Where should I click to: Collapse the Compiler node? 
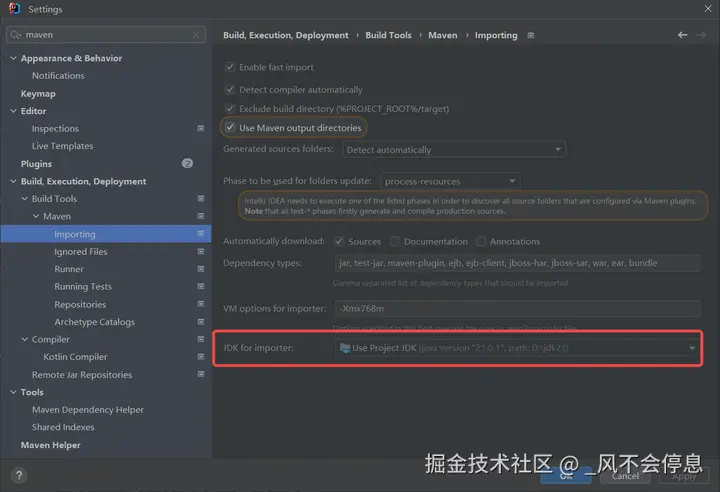click(x=25, y=339)
